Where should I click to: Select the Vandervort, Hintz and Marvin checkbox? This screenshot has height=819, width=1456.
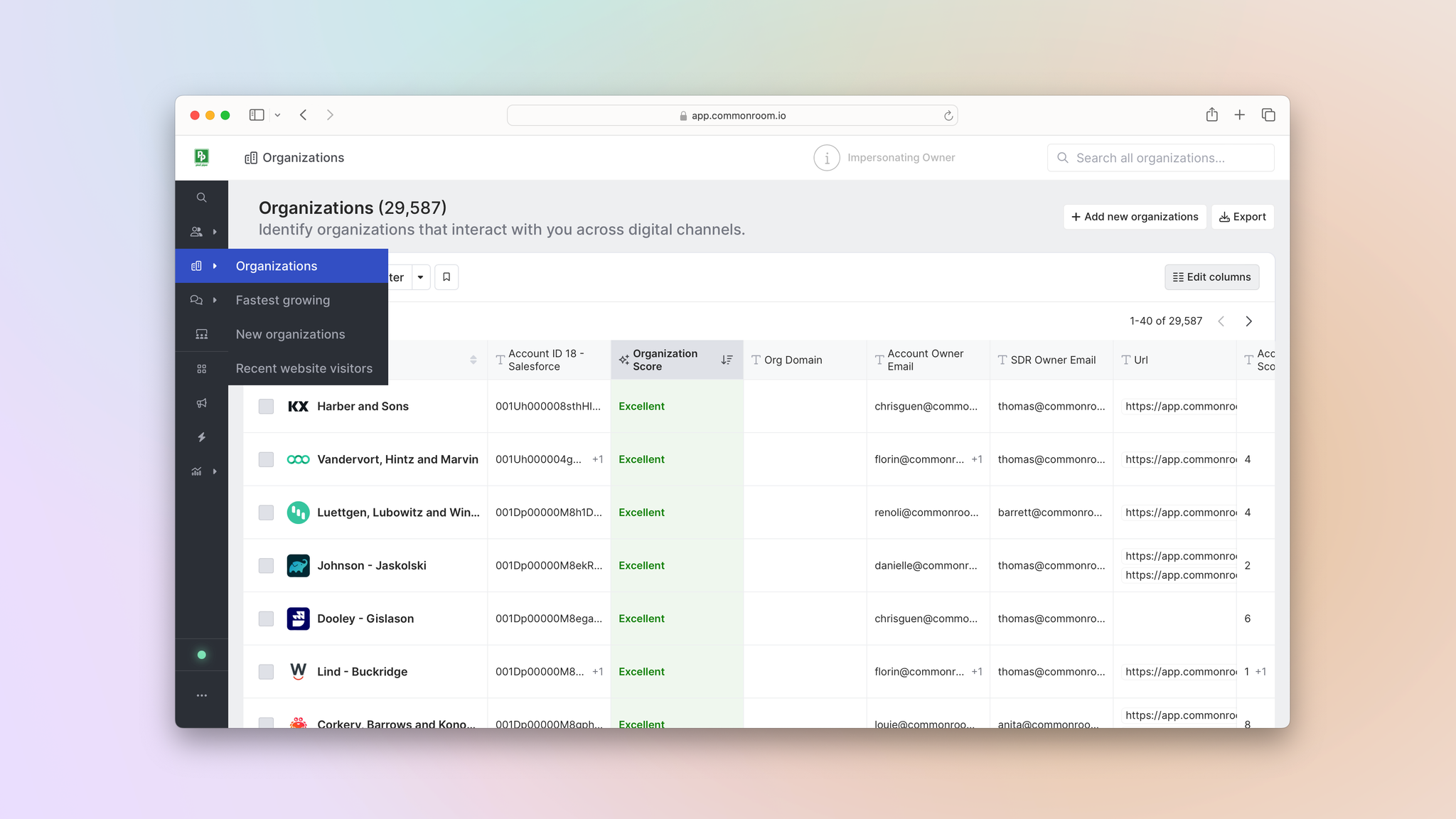click(266, 459)
